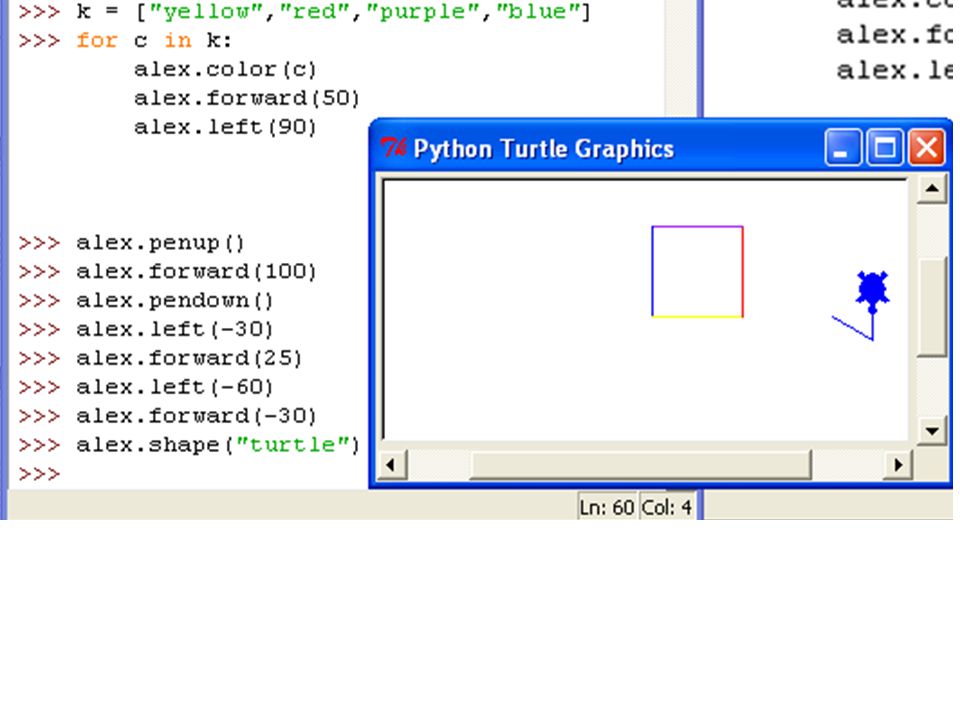
Task: Click the line alex.forward(100)
Action: [196, 272]
